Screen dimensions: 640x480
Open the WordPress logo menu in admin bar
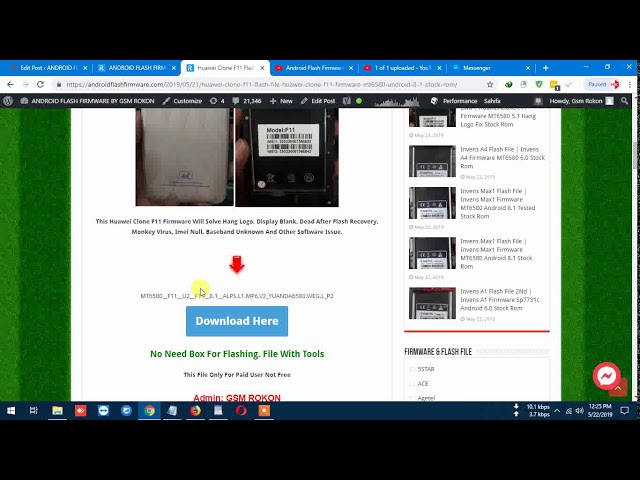pos(8,101)
